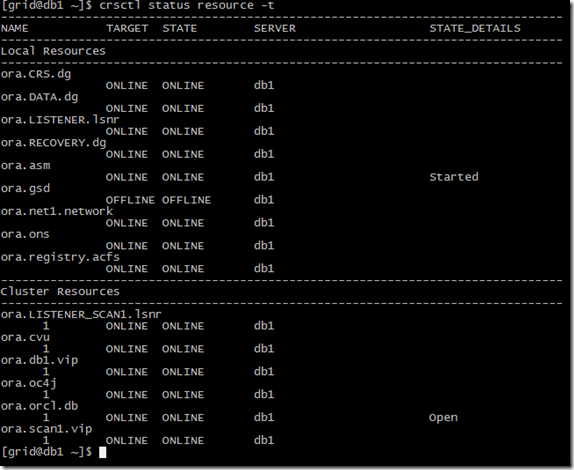Click the ora.db1.vip resource name
The width and height of the screenshot is (574, 470).
click(x=39, y=360)
